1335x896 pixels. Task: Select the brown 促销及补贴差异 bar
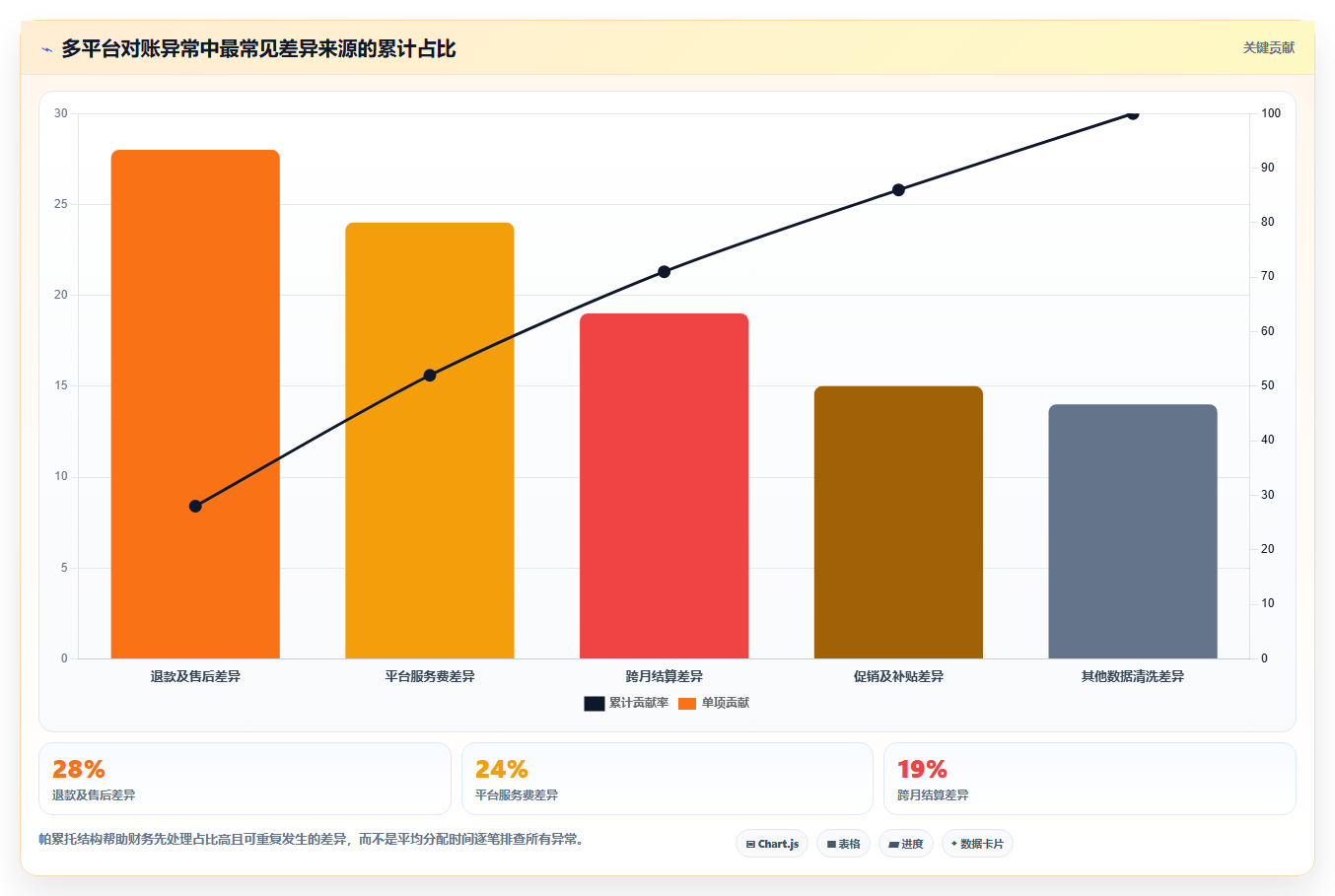click(x=898, y=522)
